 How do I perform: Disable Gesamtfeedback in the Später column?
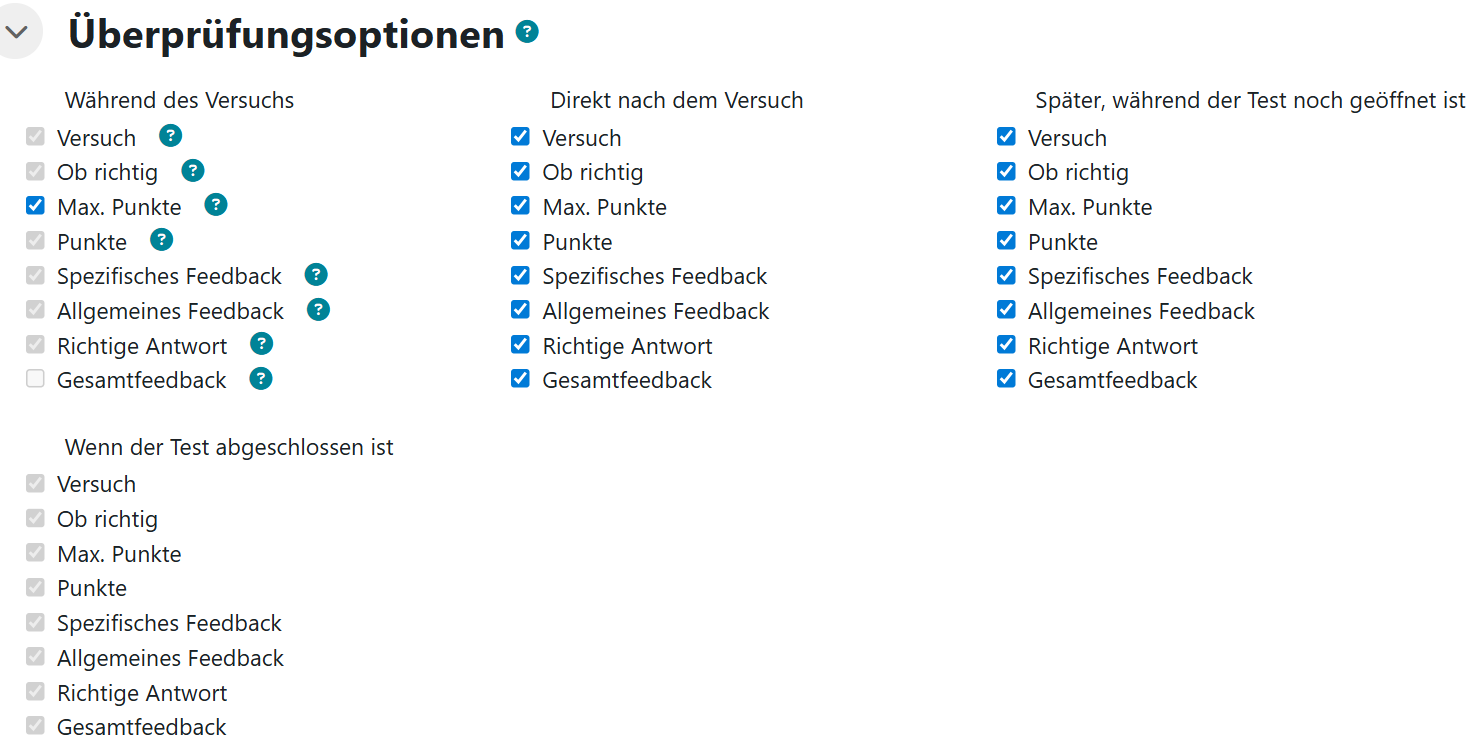coord(1006,379)
